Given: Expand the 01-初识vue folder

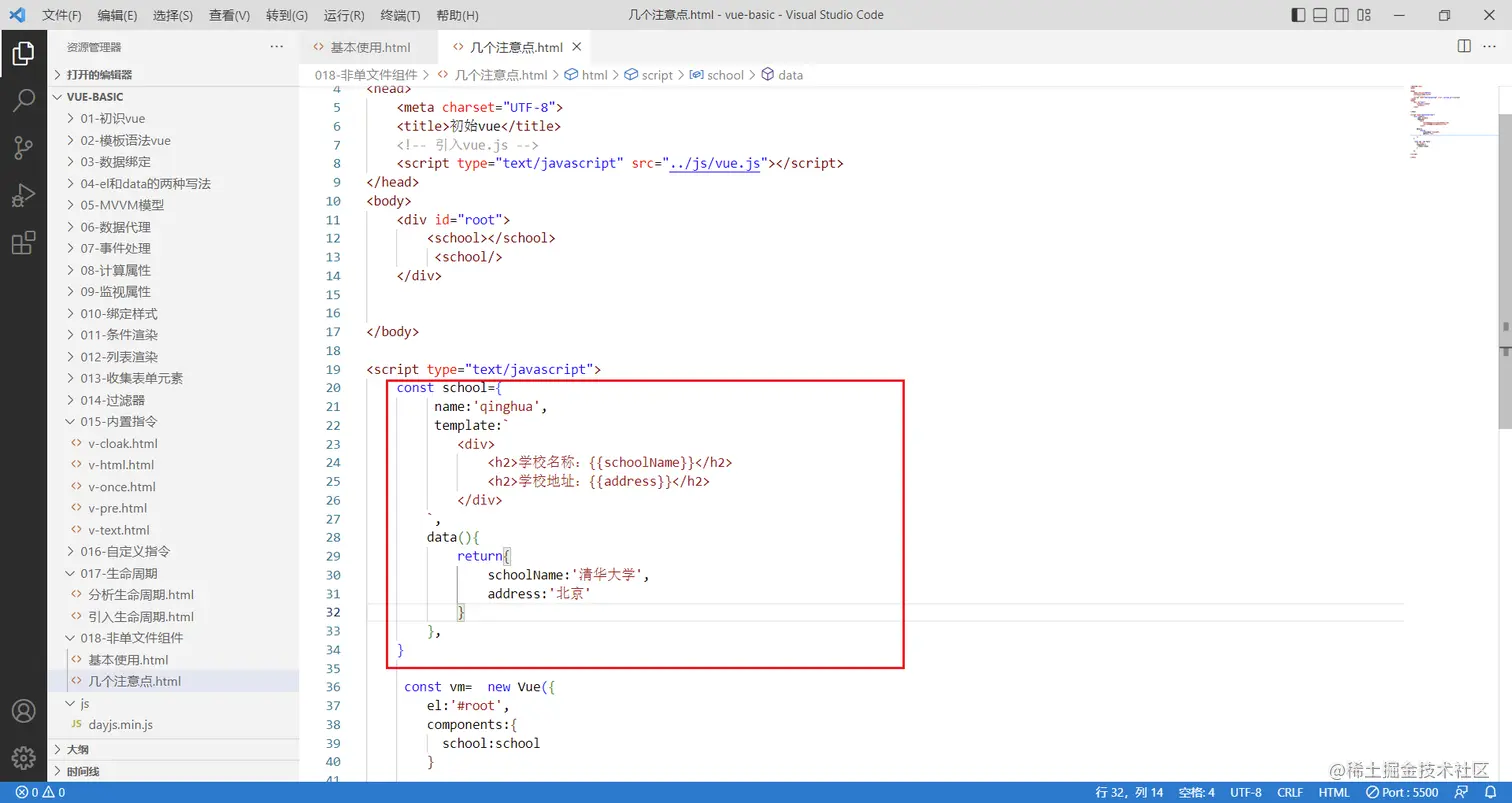Looking at the screenshot, I should (173, 119).
